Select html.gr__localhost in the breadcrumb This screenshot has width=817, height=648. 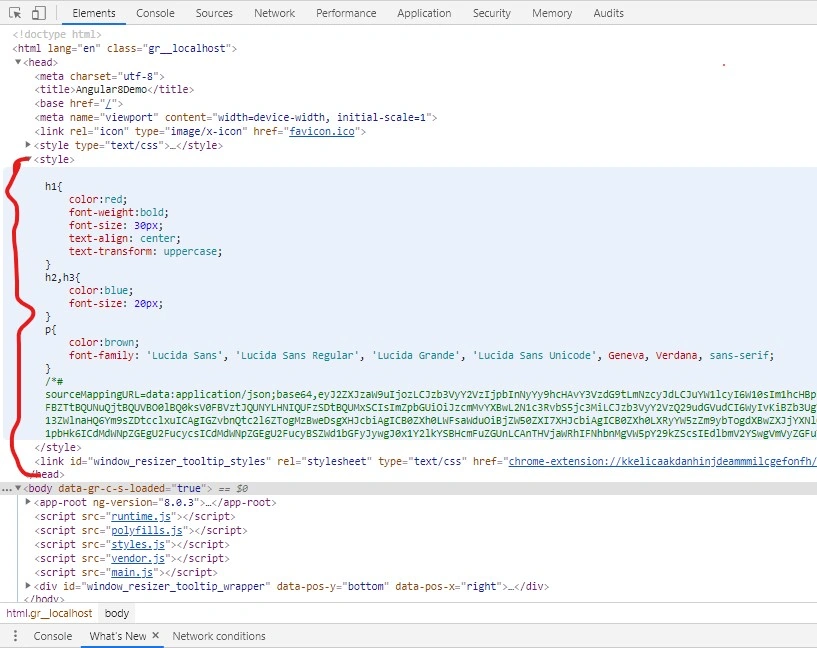tap(49, 613)
